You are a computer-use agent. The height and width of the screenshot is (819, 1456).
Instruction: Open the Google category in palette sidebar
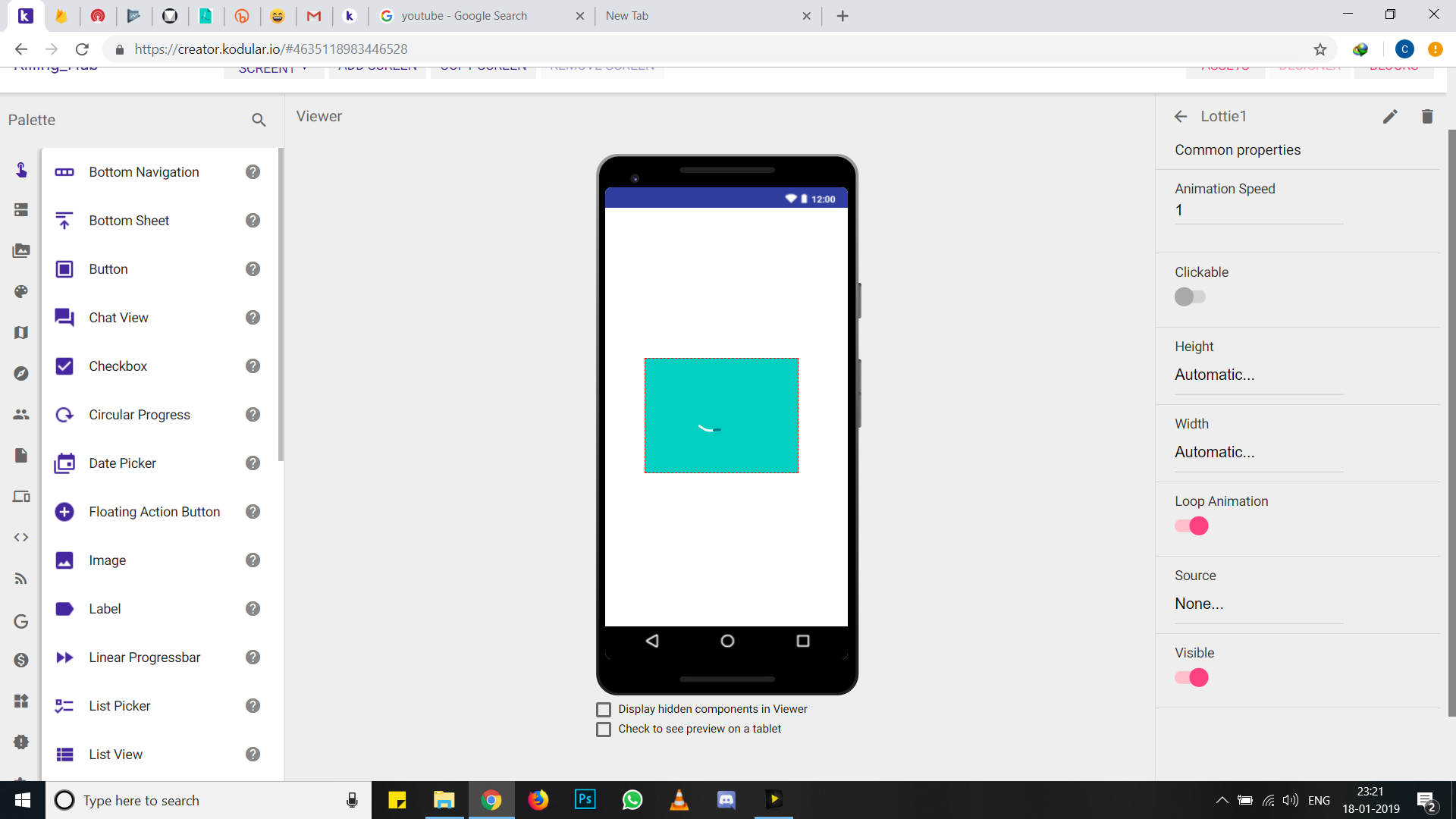point(21,622)
